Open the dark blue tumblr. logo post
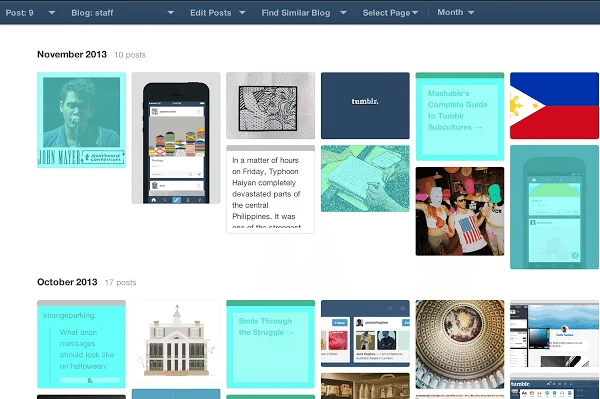600x399 pixels. pyautogui.click(x=365, y=106)
